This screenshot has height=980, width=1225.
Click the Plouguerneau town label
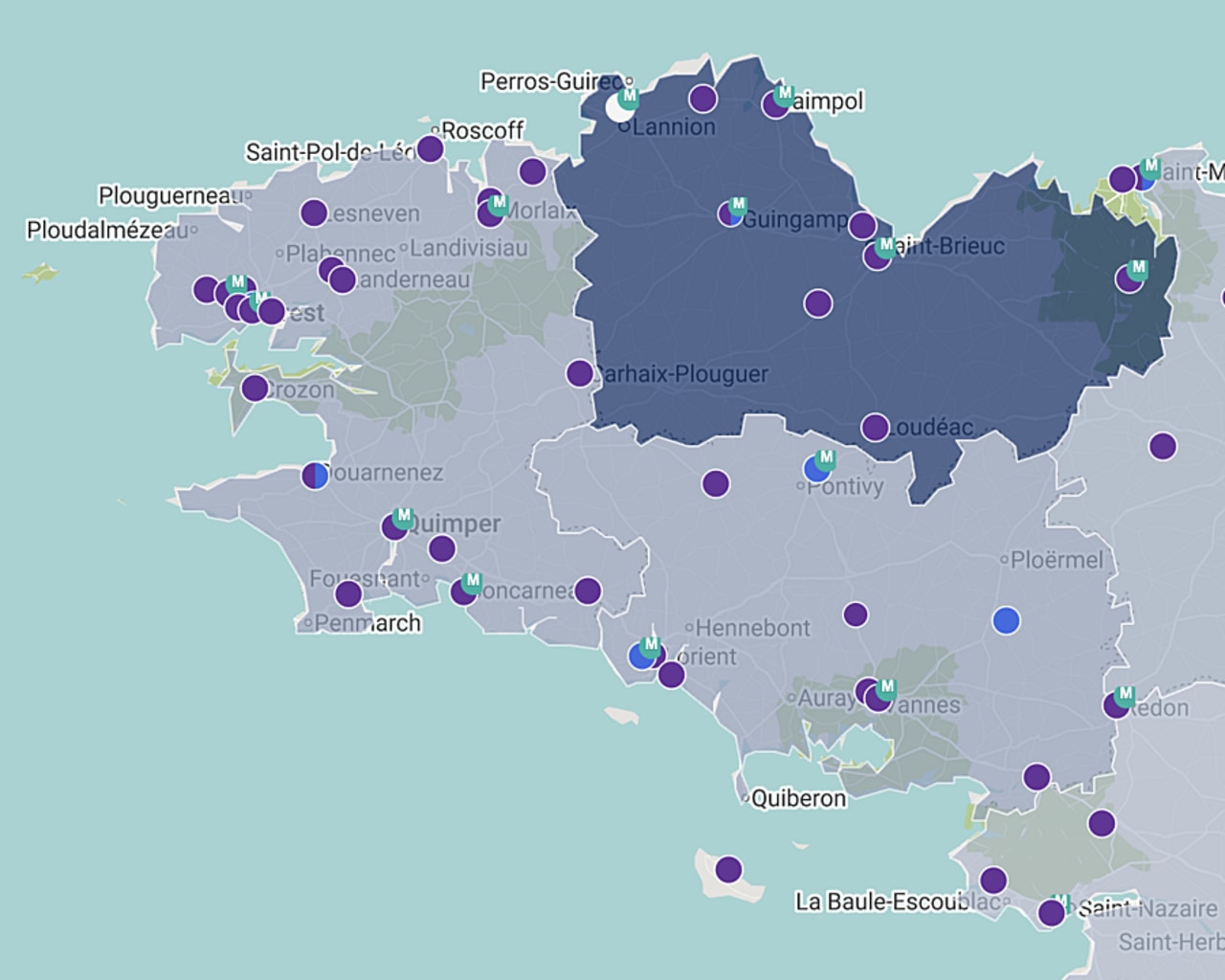[x=170, y=195]
